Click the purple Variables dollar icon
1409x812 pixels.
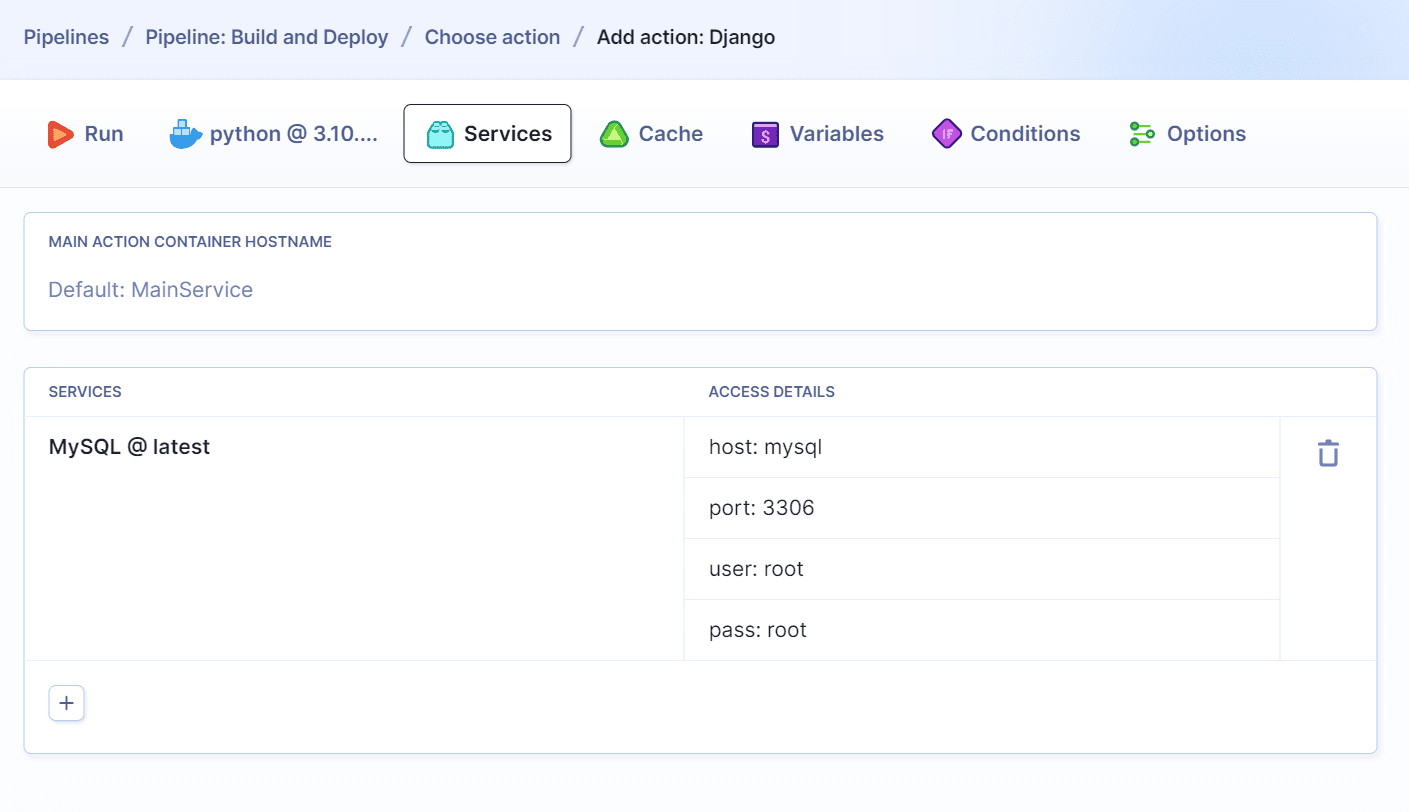[x=764, y=133]
